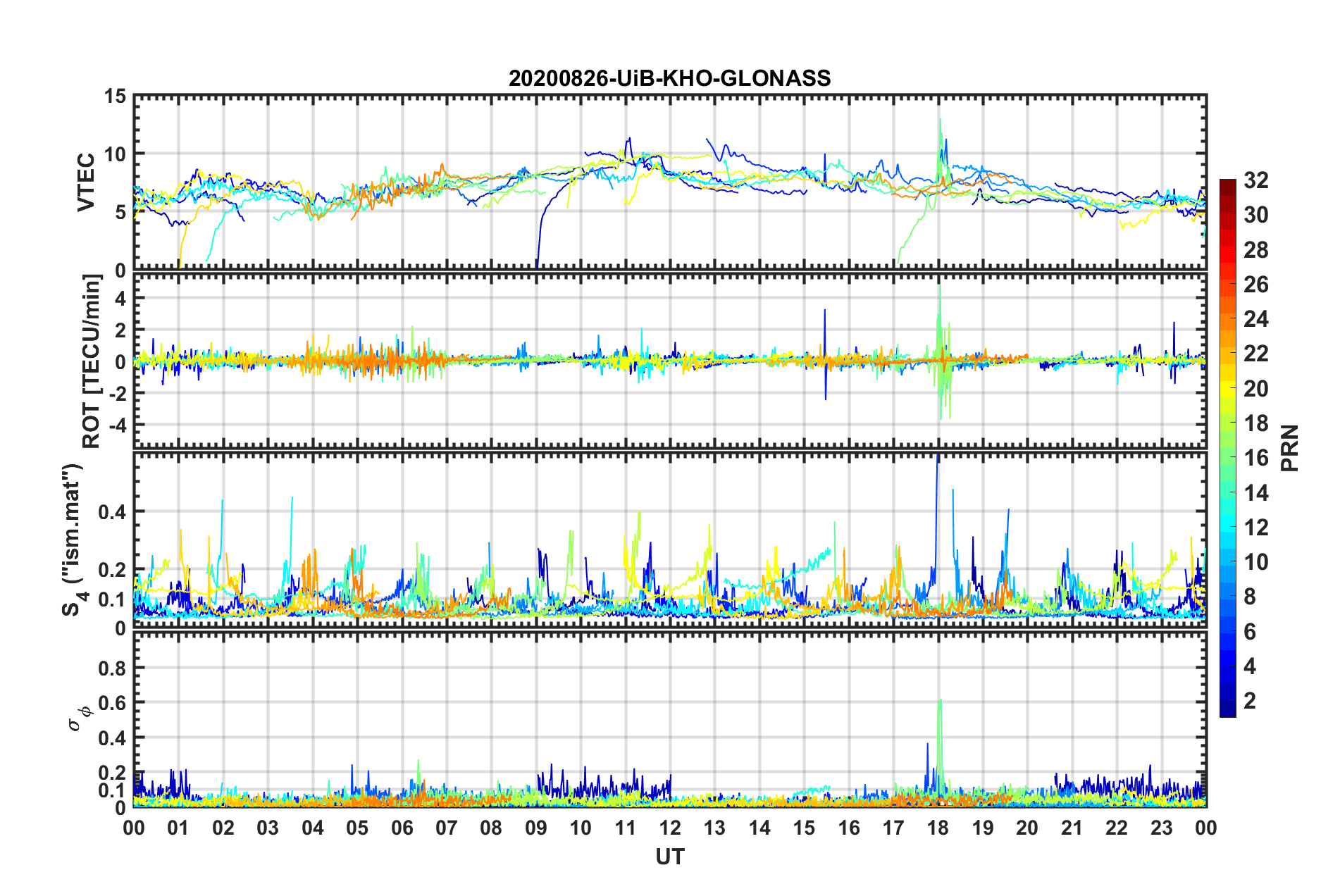Click colorbar tick label 8
The width and height of the screenshot is (1340, 896).
[1250, 597]
